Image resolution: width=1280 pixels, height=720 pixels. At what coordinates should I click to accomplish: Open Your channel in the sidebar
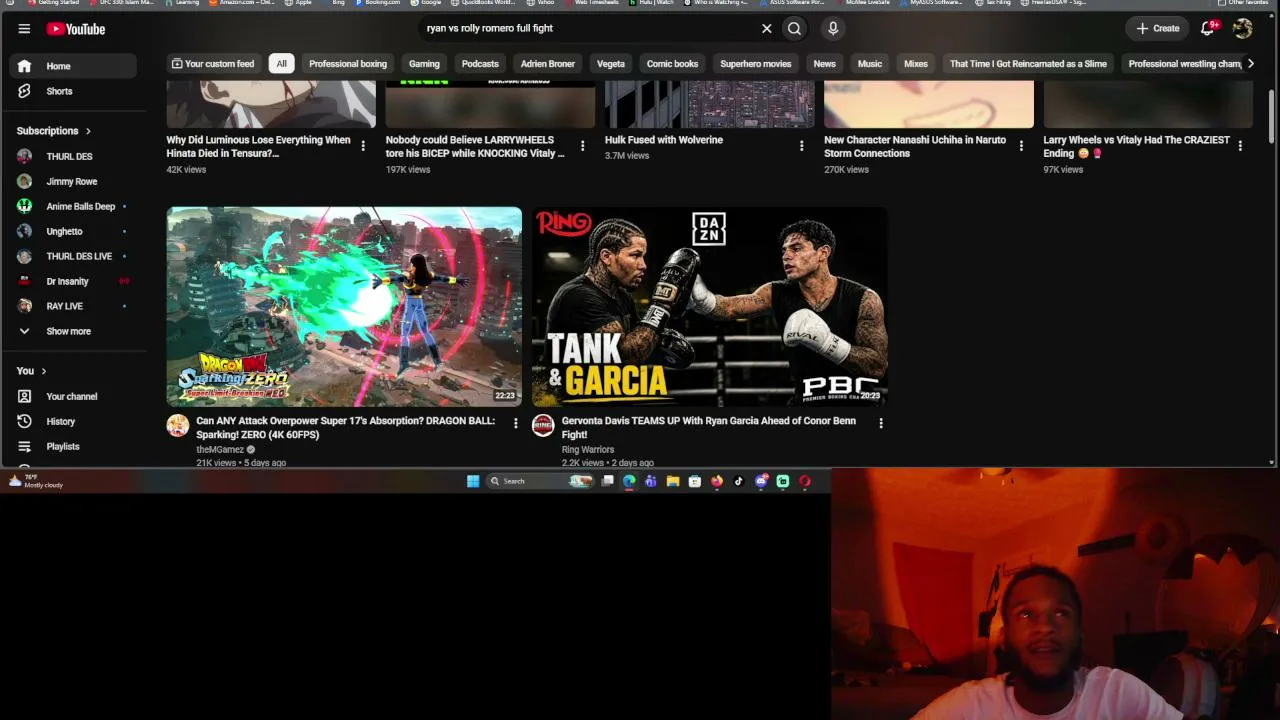pos(73,396)
